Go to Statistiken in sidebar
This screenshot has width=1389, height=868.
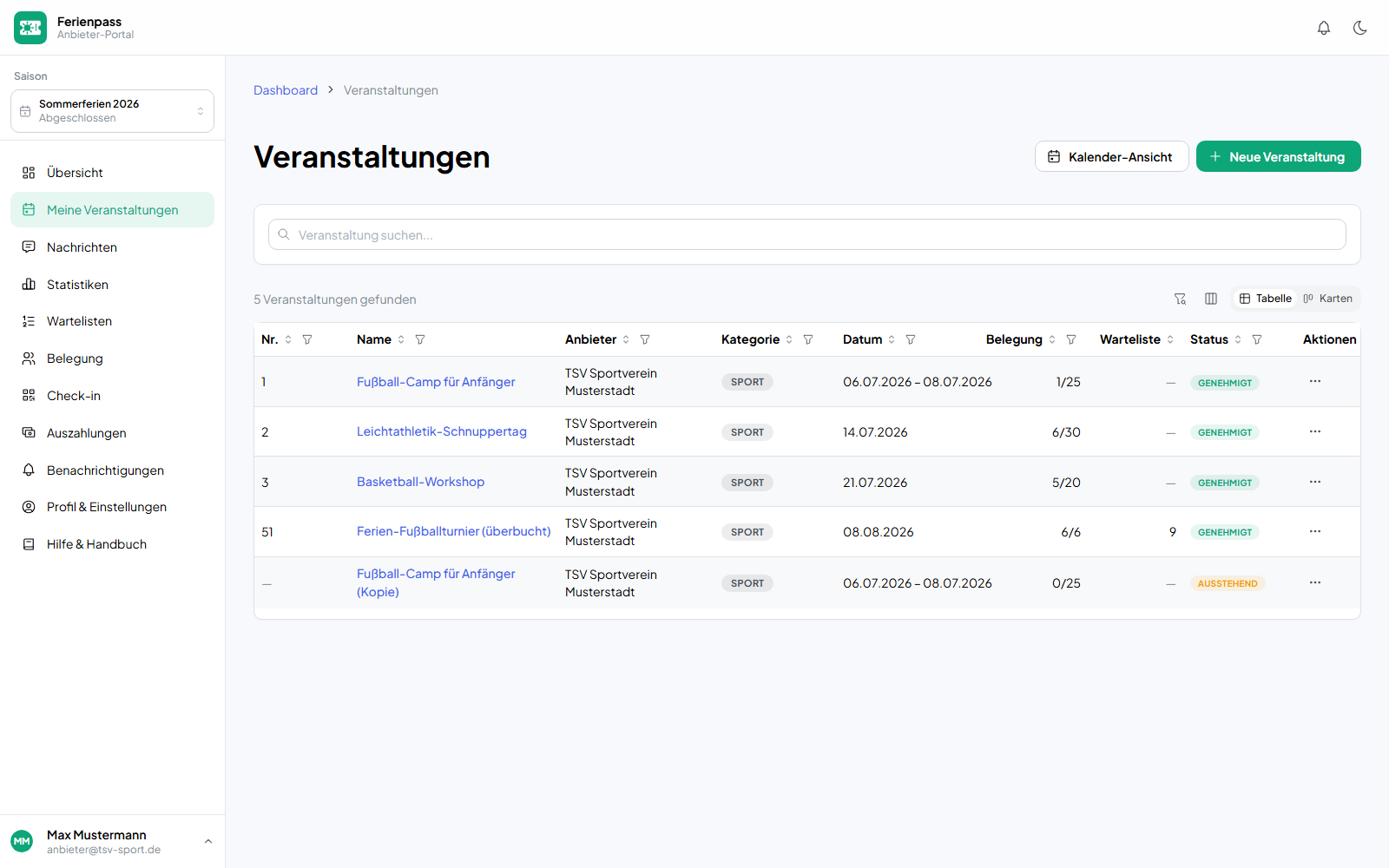pos(112,285)
